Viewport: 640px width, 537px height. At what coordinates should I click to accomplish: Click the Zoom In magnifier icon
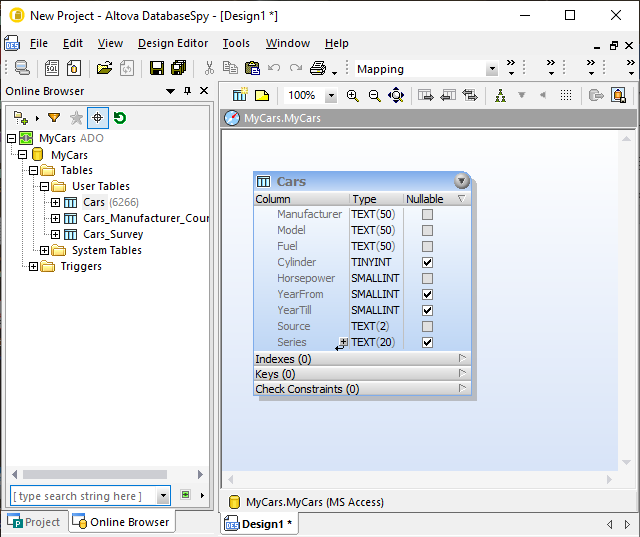(x=353, y=95)
